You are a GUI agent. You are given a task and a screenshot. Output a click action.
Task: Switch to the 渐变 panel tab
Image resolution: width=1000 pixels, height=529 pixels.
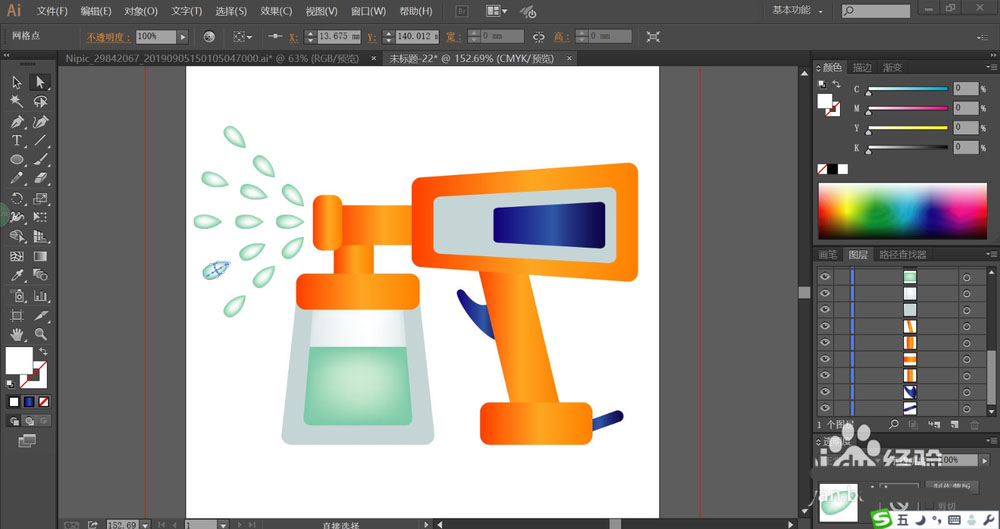tap(892, 68)
